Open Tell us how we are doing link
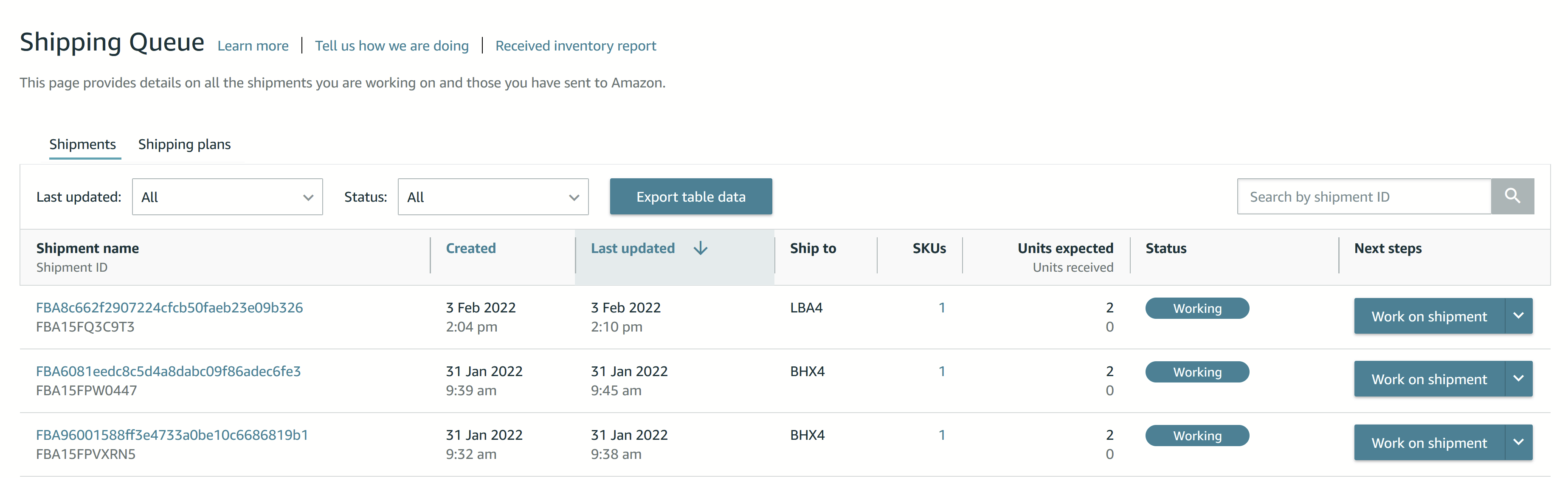This screenshot has height=478, width=1568. coord(391,46)
